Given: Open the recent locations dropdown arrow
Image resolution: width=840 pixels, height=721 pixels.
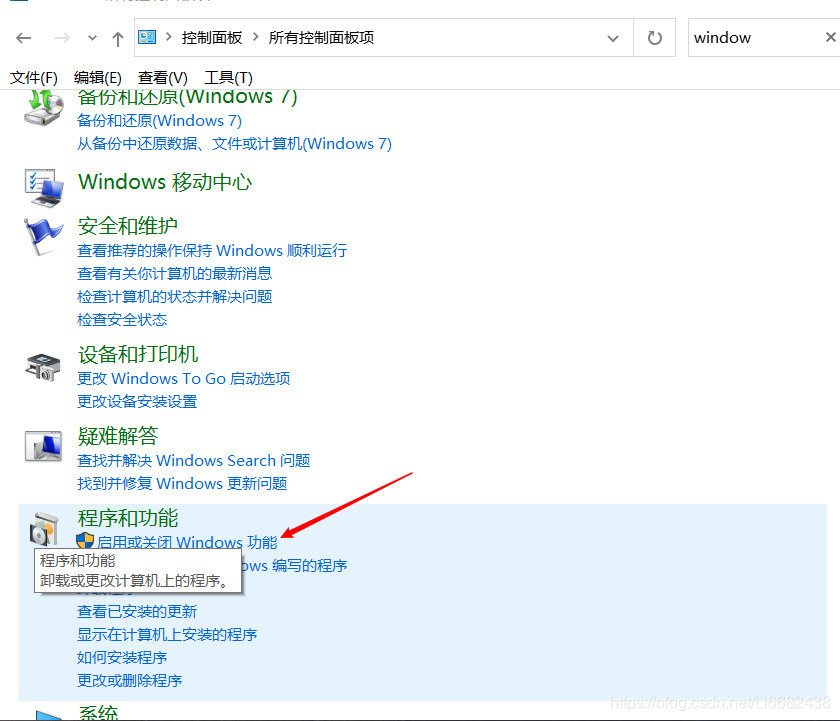Looking at the screenshot, I should 92,38.
